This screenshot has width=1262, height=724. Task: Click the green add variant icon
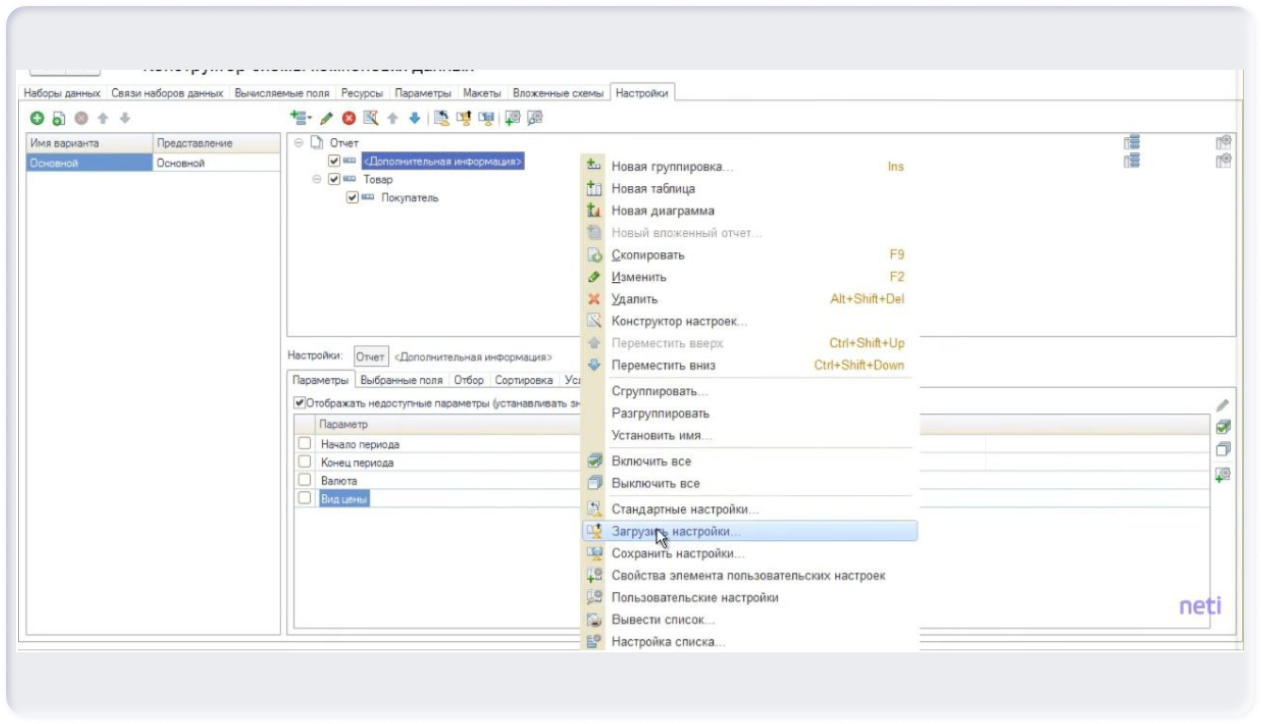click(x=36, y=118)
